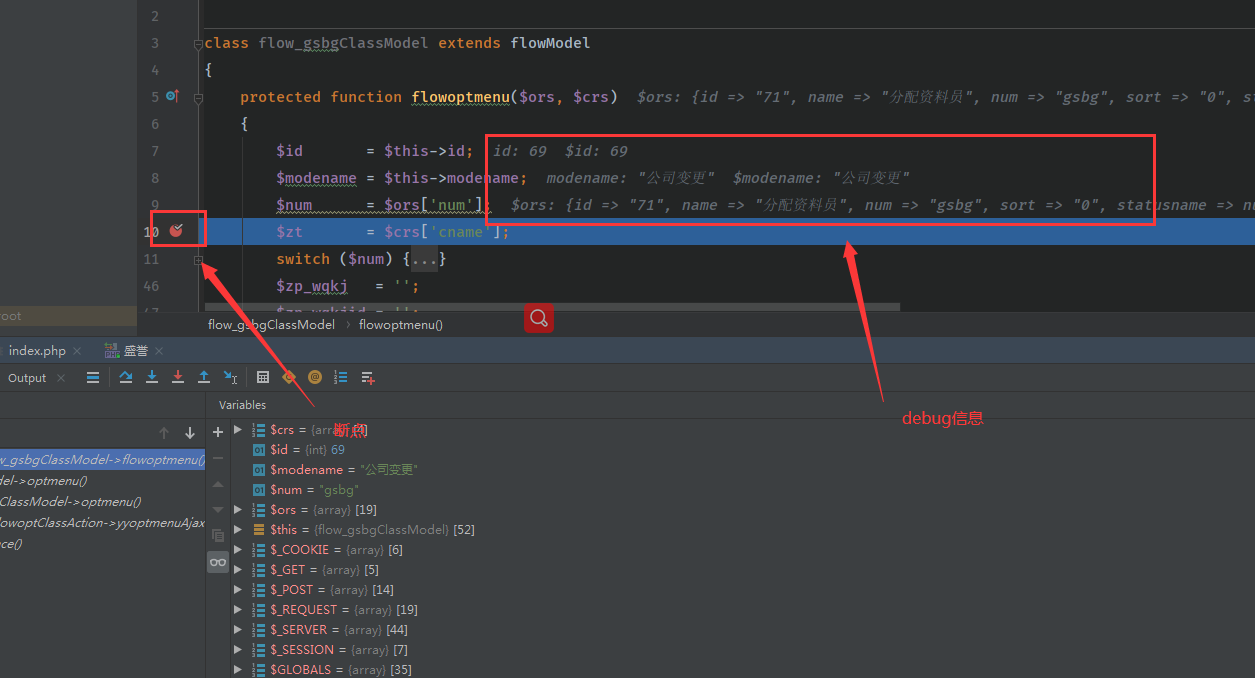Click the red magnifier search icon

coord(538,318)
